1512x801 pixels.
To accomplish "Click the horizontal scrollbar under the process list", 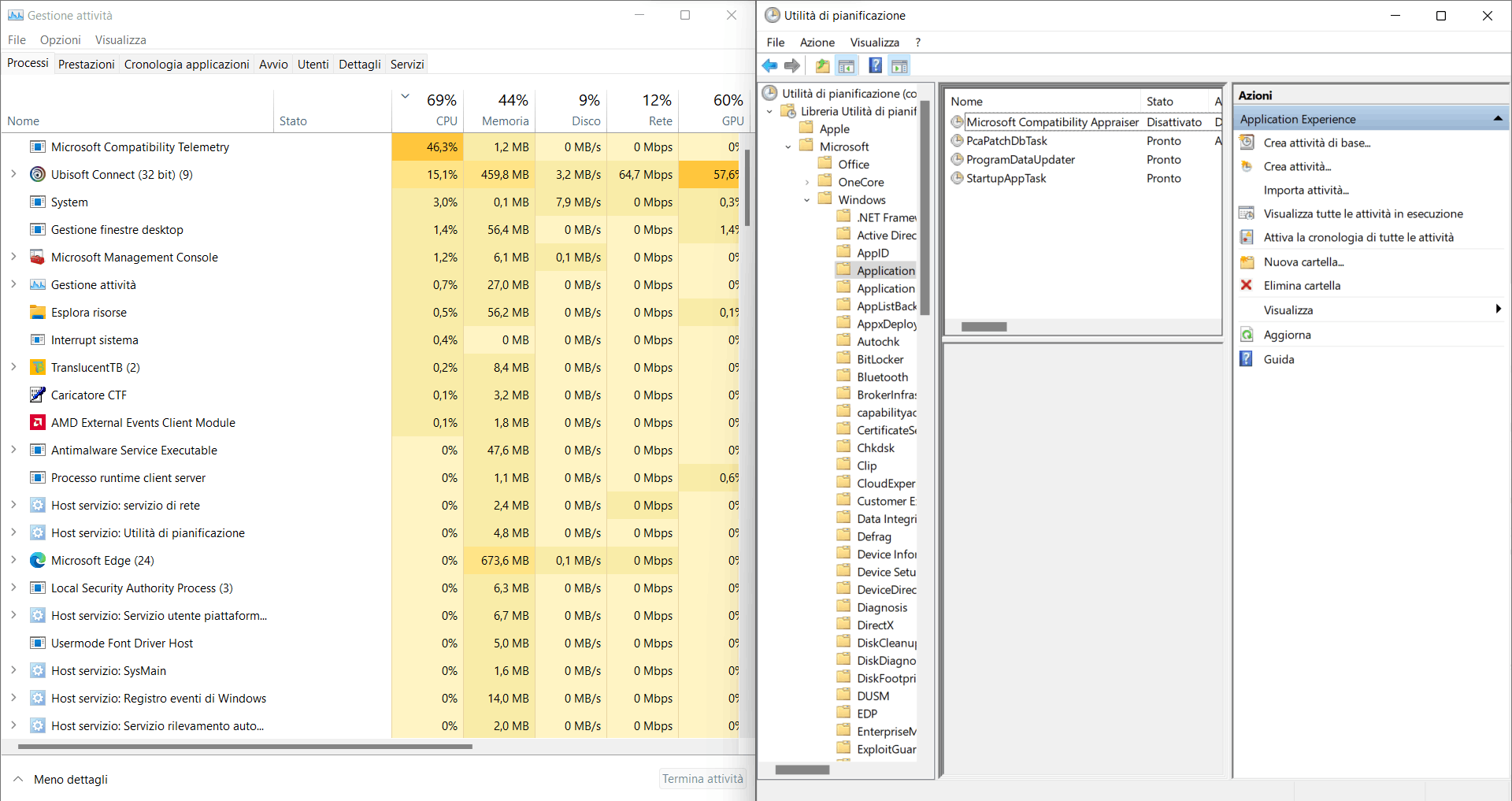I will coord(245,747).
